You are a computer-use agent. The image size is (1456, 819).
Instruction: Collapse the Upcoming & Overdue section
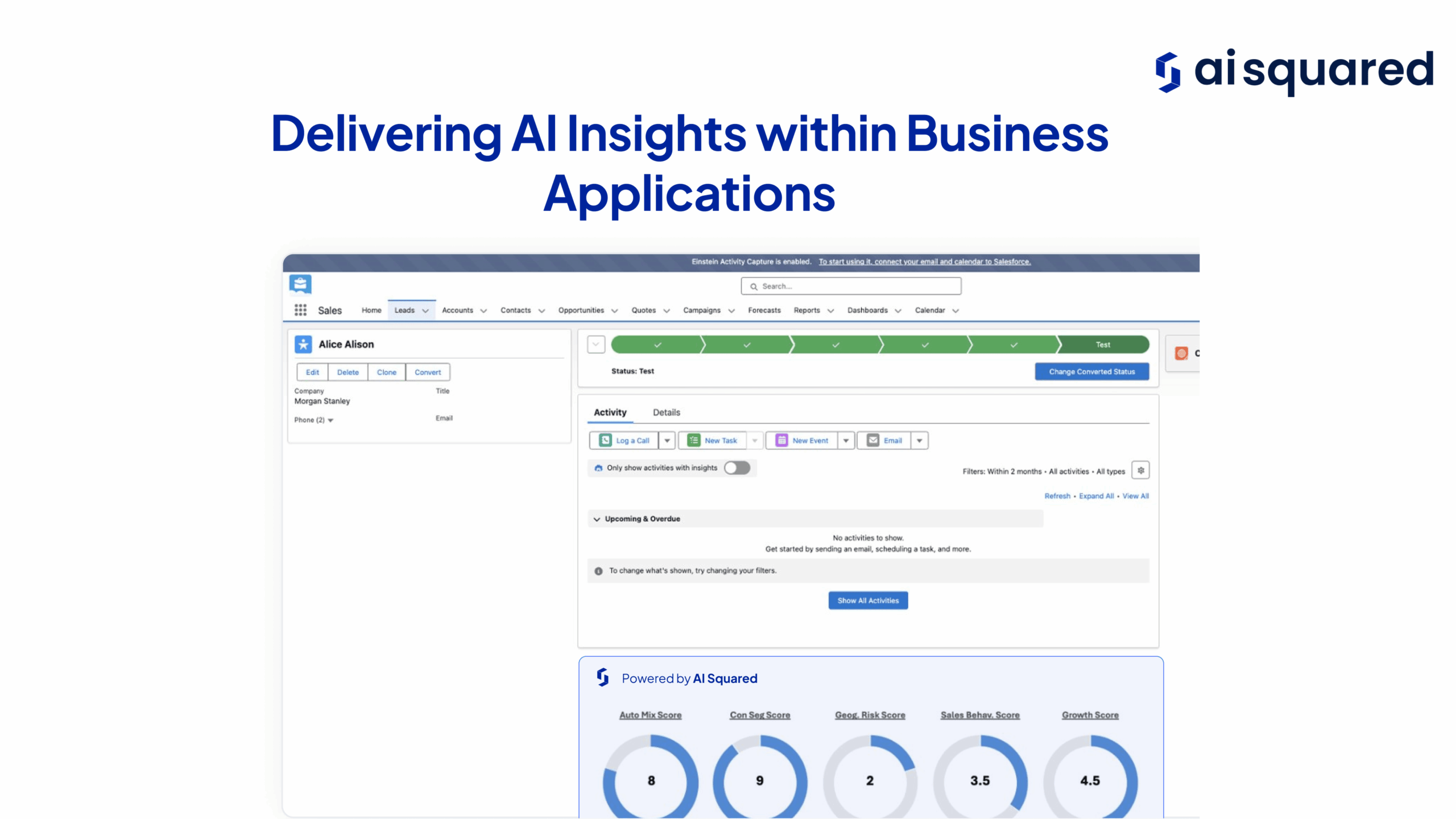[597, 519]
